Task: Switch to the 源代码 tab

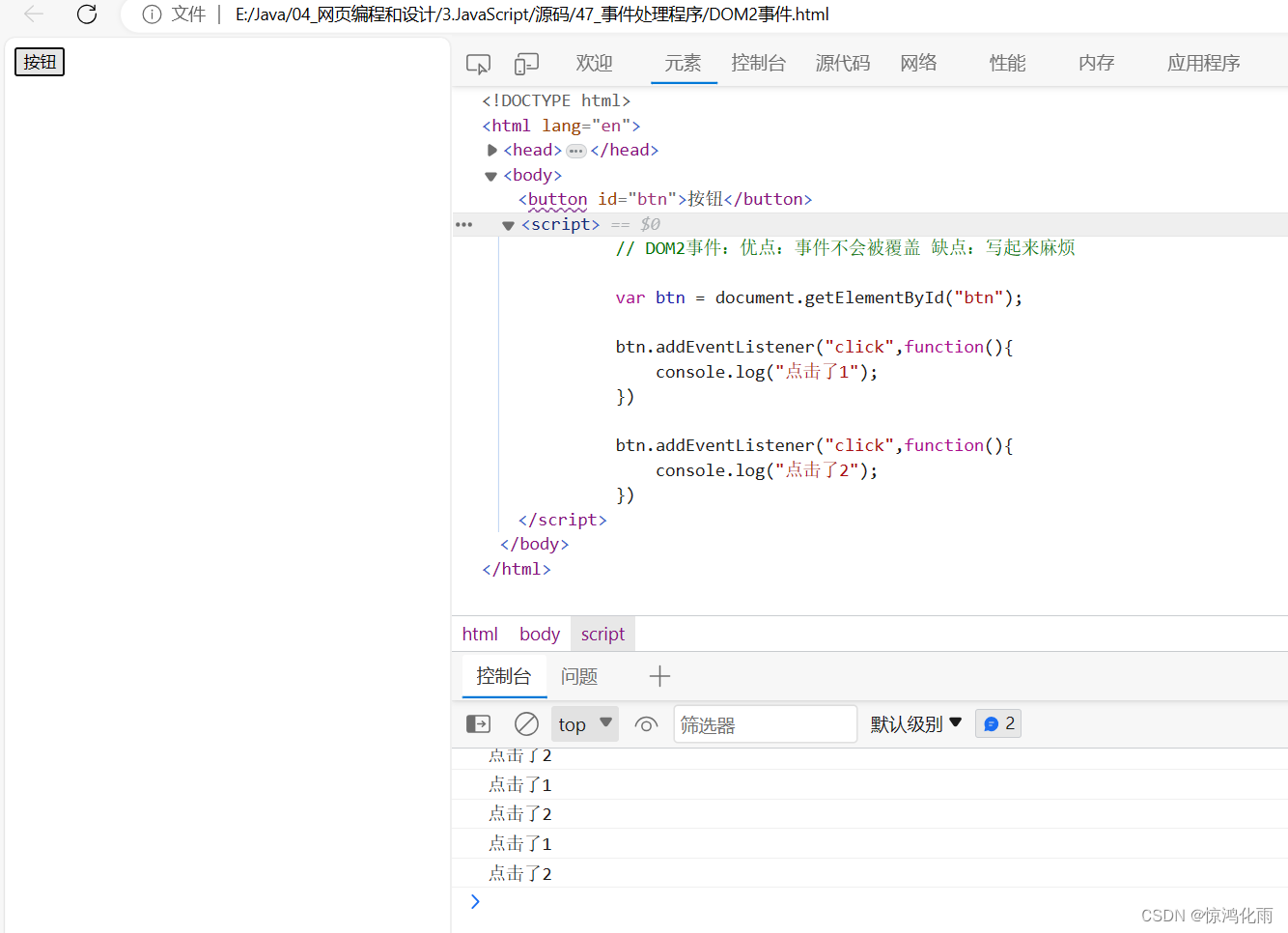Action: (842, 63)
